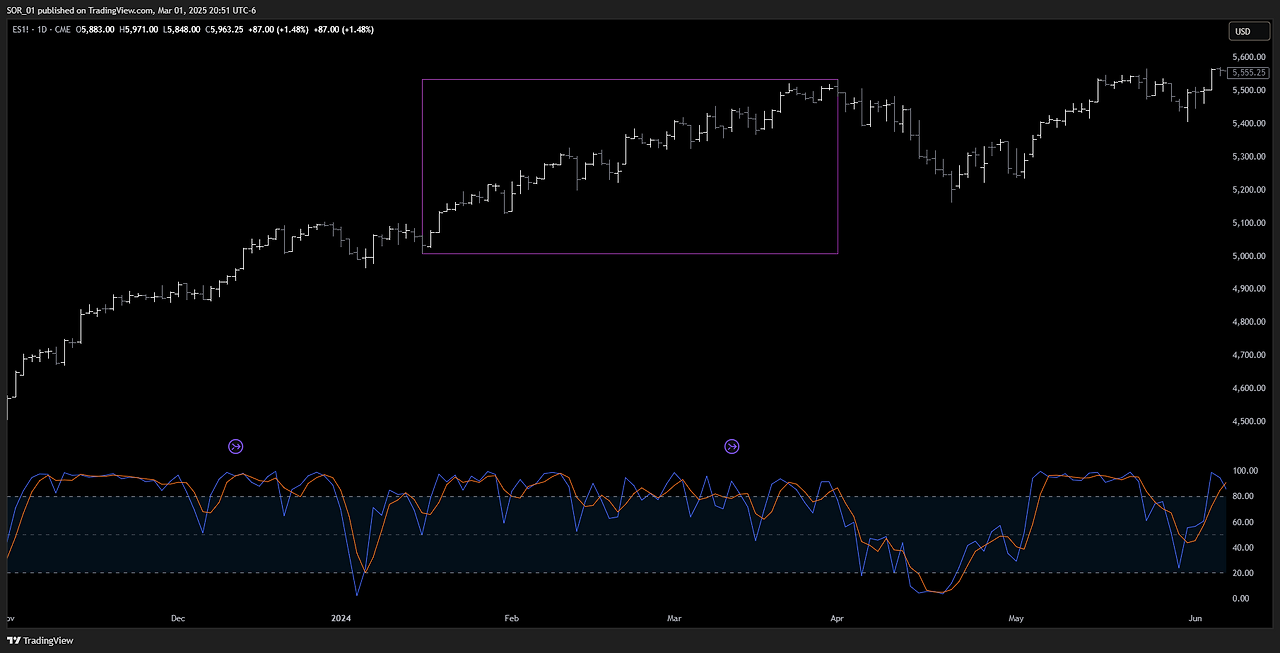The height and width of the screenshot is (653, 1280).
Task: Click the 5,000.00 price axis label
Action: point(1250,256)
